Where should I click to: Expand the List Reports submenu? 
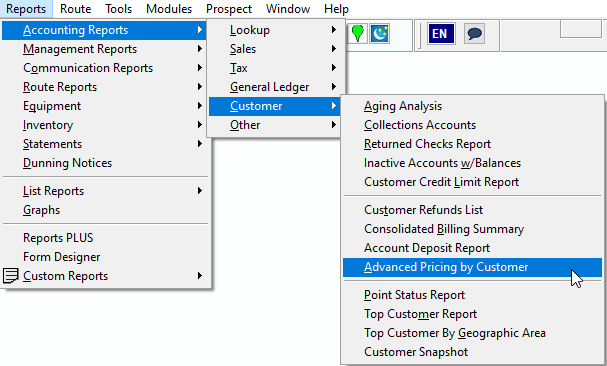pyautogui.click(x=106, y=191)
